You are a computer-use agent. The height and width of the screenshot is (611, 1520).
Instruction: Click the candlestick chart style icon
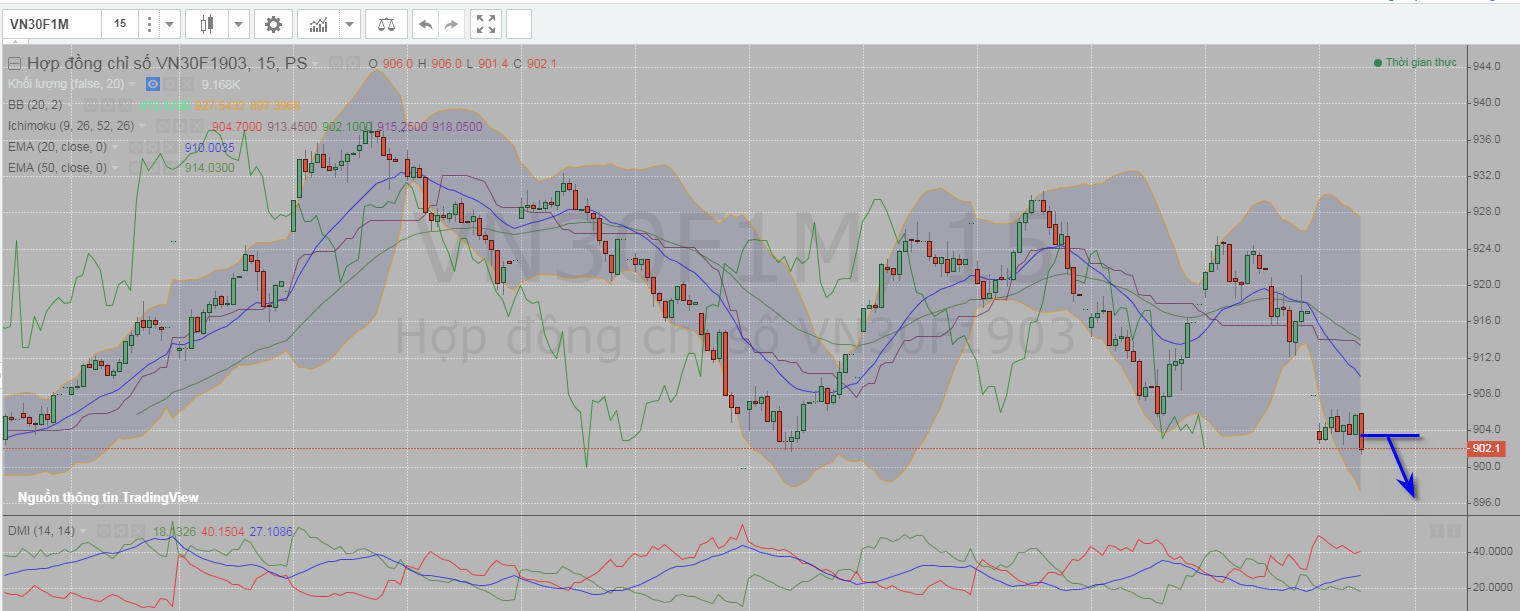pyautogui.click(x=207, y=24)
